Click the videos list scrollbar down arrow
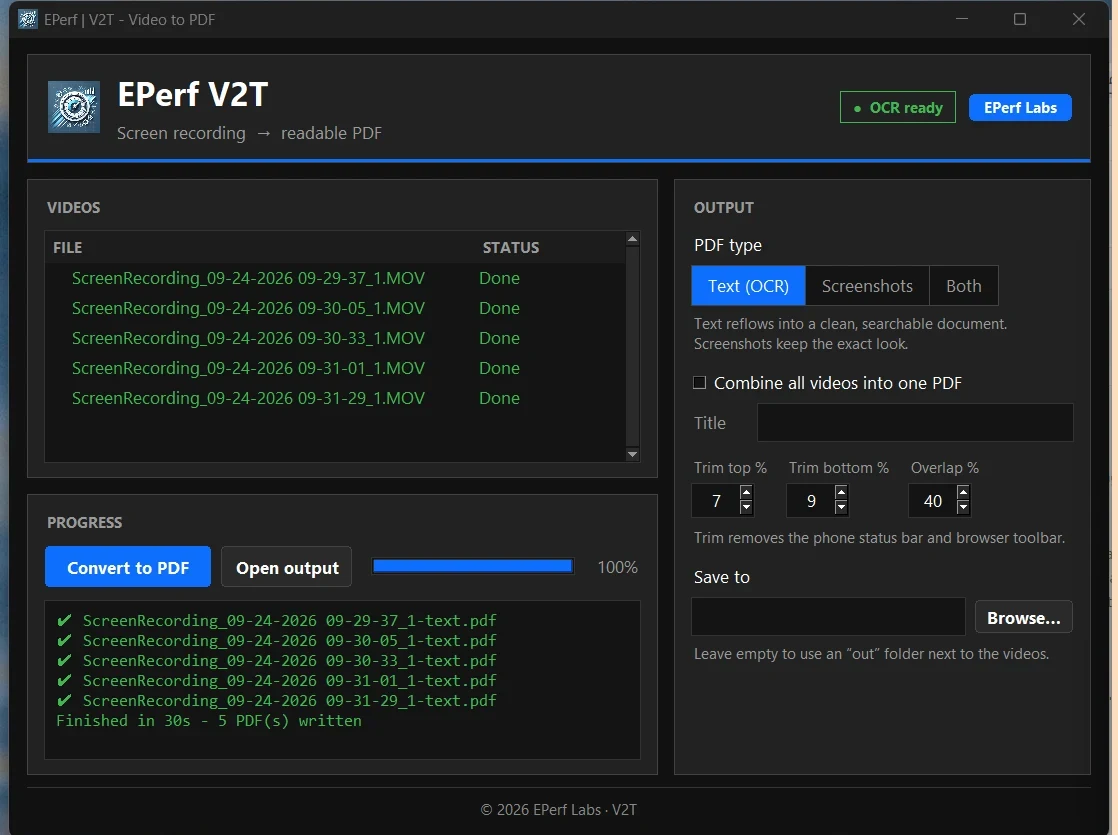The image size is (1118, 835). 632,454
